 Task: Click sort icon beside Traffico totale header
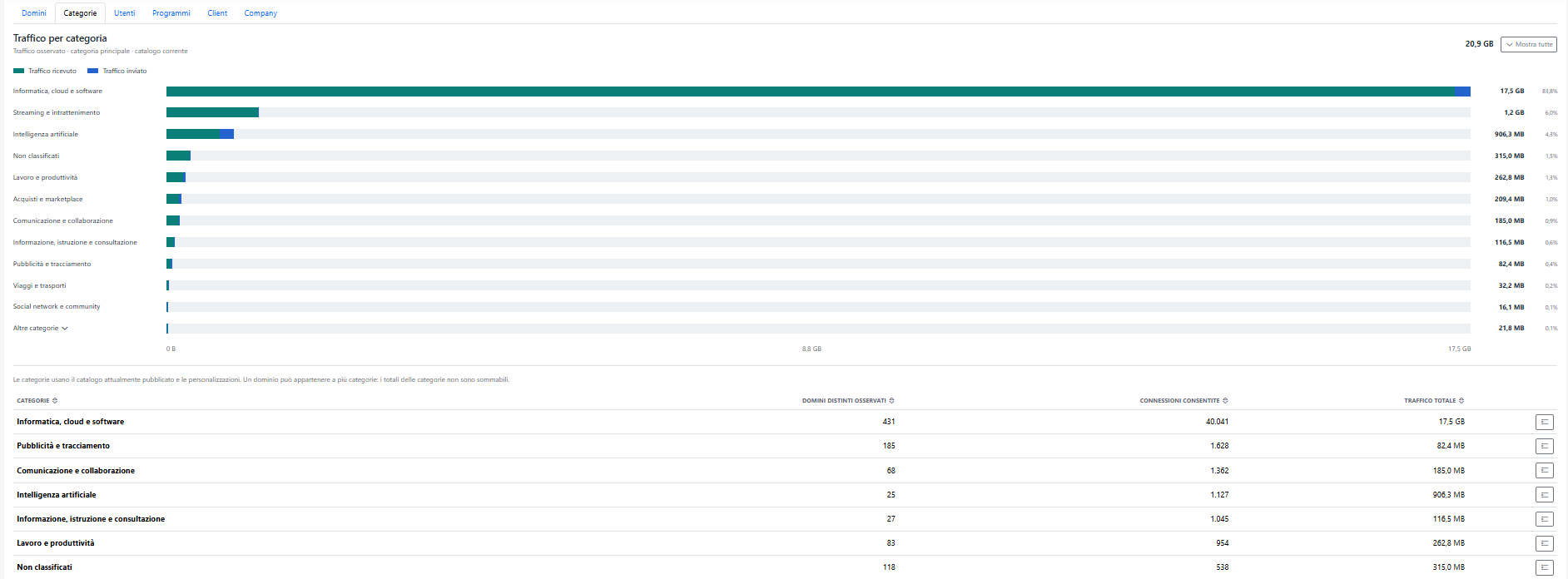[1461, 401]
